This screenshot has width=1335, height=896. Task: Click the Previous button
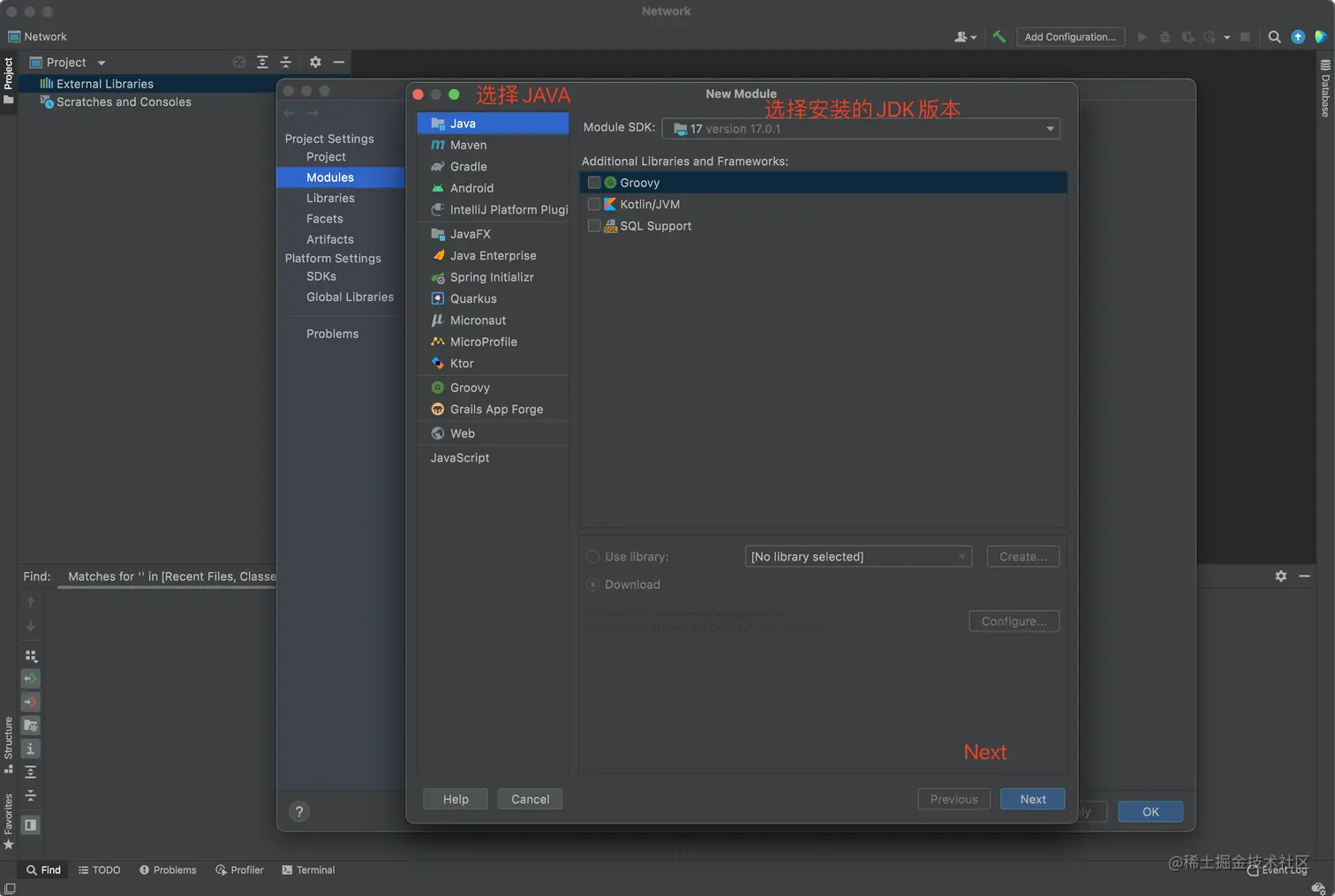tap(954, 799)
